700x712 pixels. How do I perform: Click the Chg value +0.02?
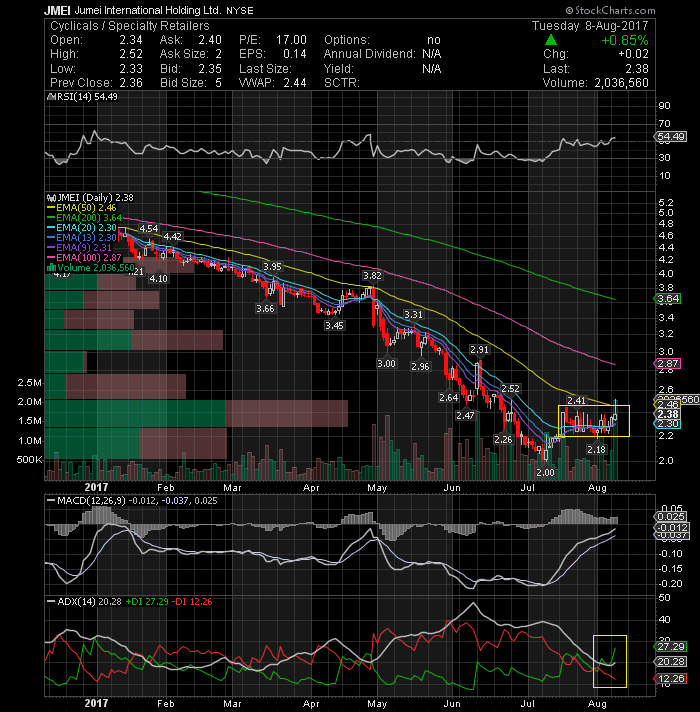(633, 54)
